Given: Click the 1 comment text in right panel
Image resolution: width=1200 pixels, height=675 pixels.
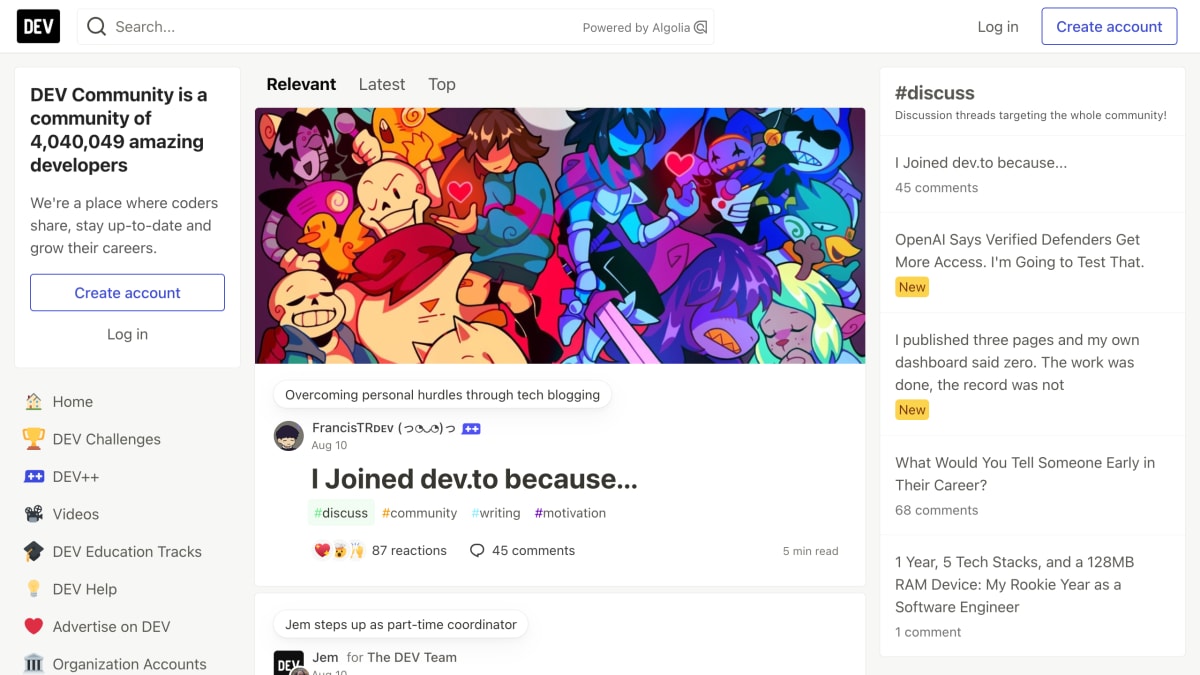Looking at the screenshot, I should tap(928, 632).
